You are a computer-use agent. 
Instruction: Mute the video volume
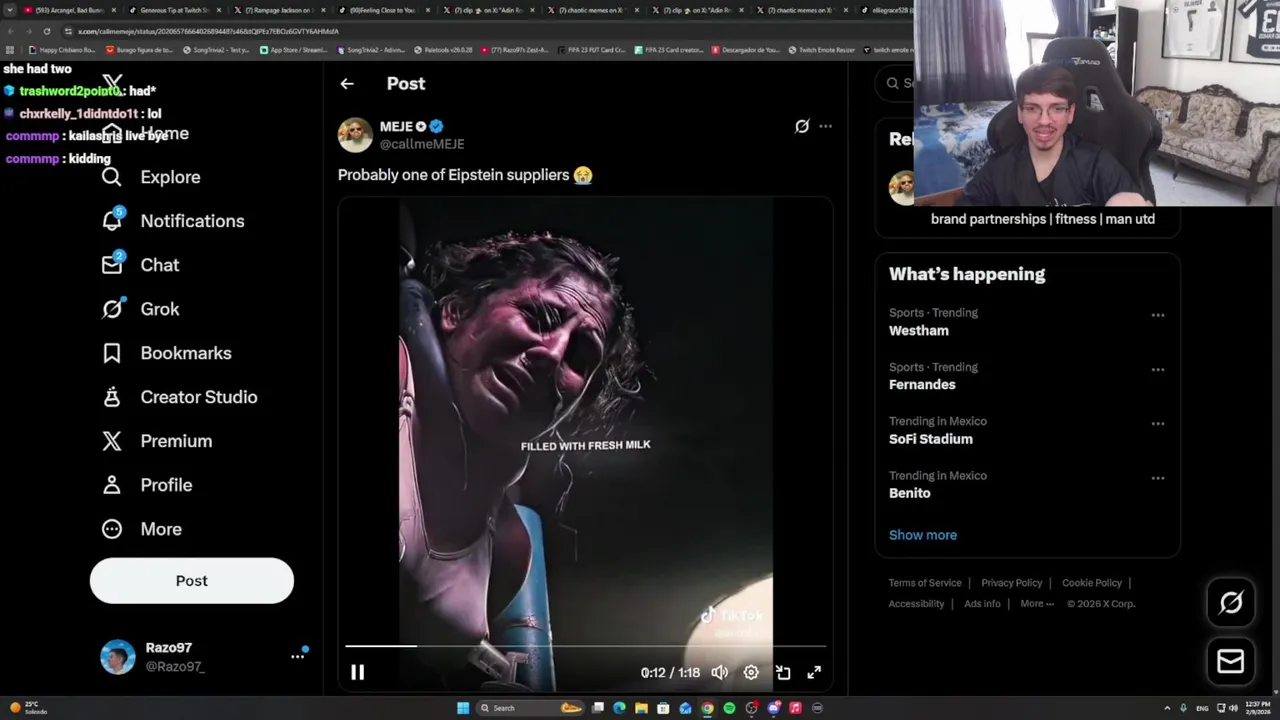720,673
